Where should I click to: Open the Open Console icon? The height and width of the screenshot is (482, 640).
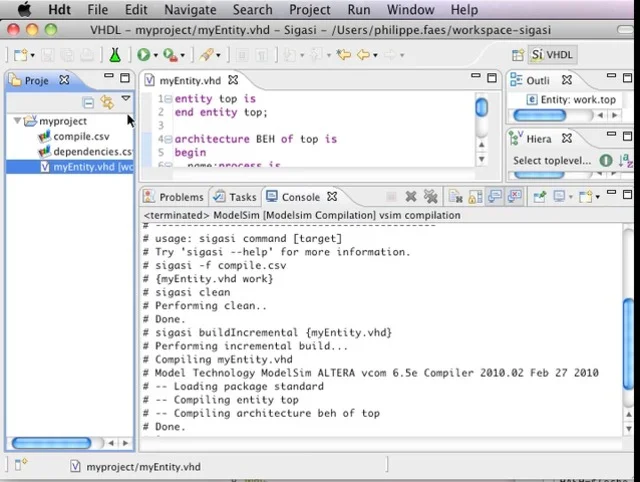[585, 197]
